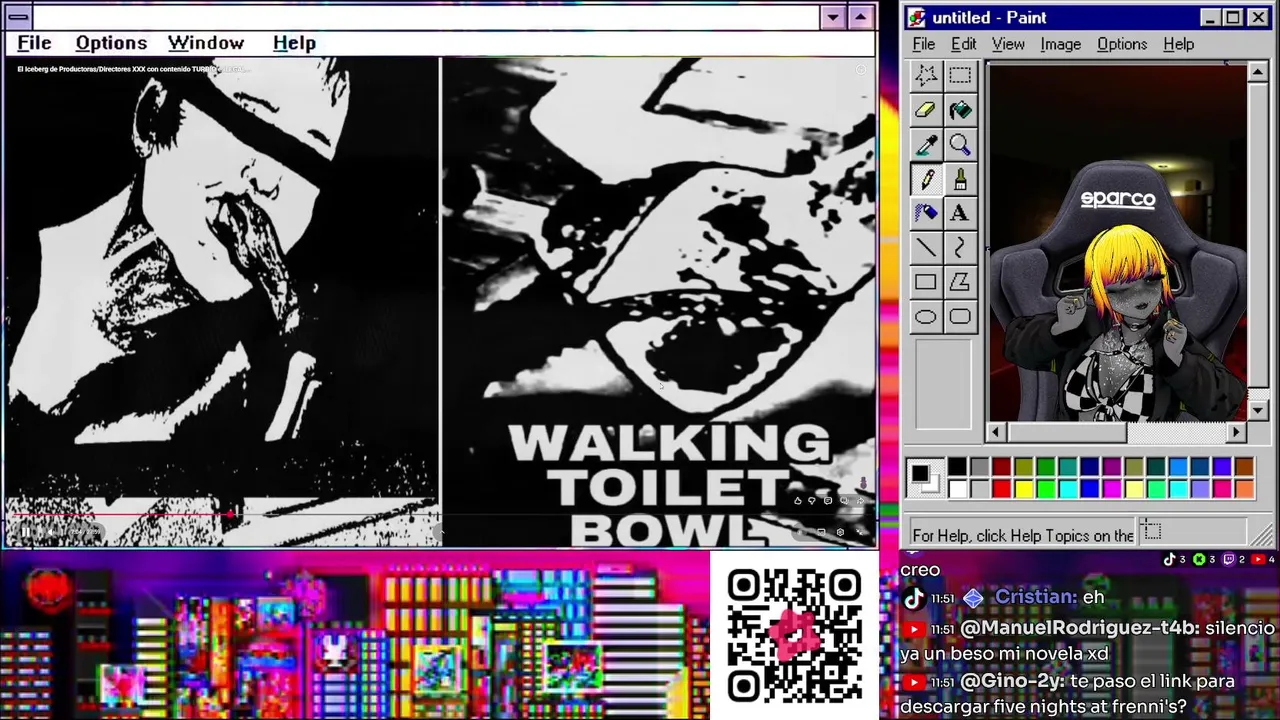Pick the orange swatch in the palette
The width and height of the screenshot is (1280, 720).
(1243, 489)
